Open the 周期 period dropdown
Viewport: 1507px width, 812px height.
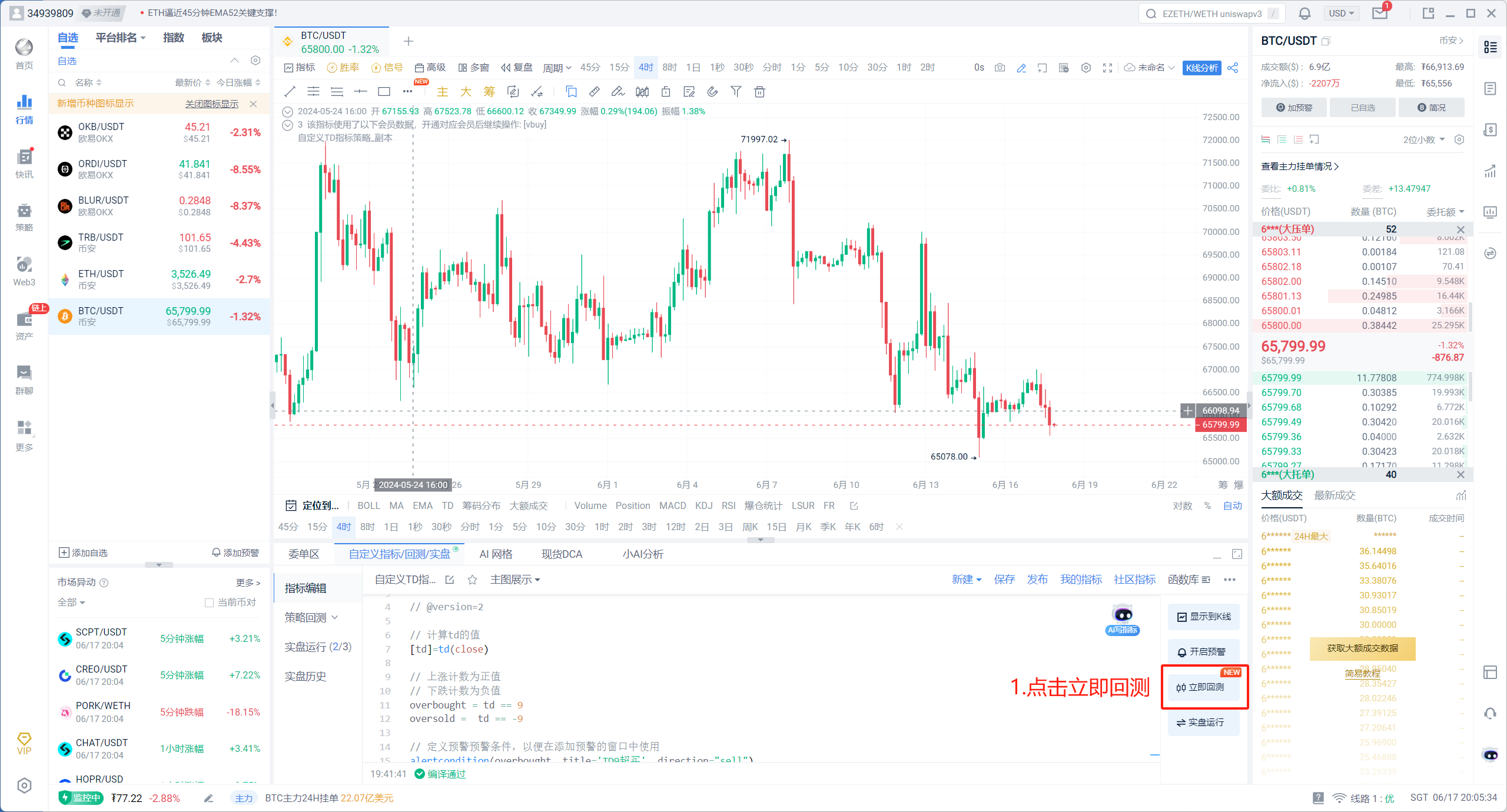pos(557,68)
